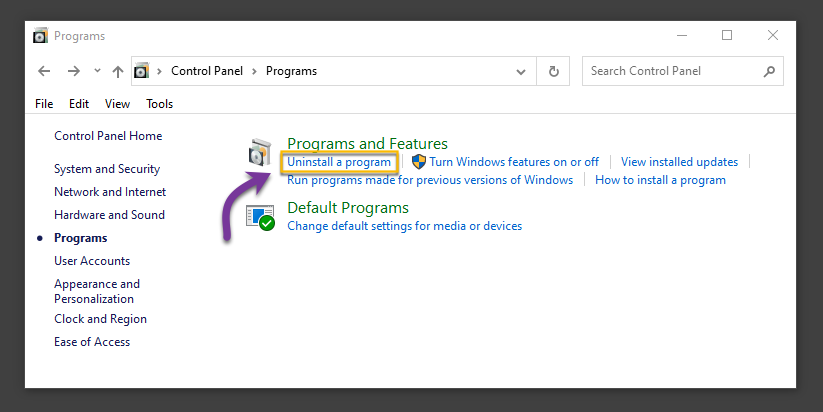Click the magnifier search icon
This screenshot has height=412, width=823.
click(x=769, y=71)
